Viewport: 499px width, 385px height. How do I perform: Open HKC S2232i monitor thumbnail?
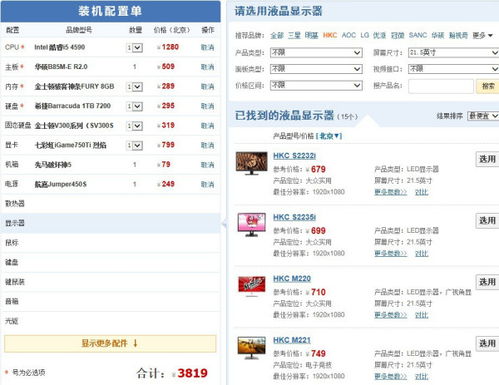pos(251,163)
